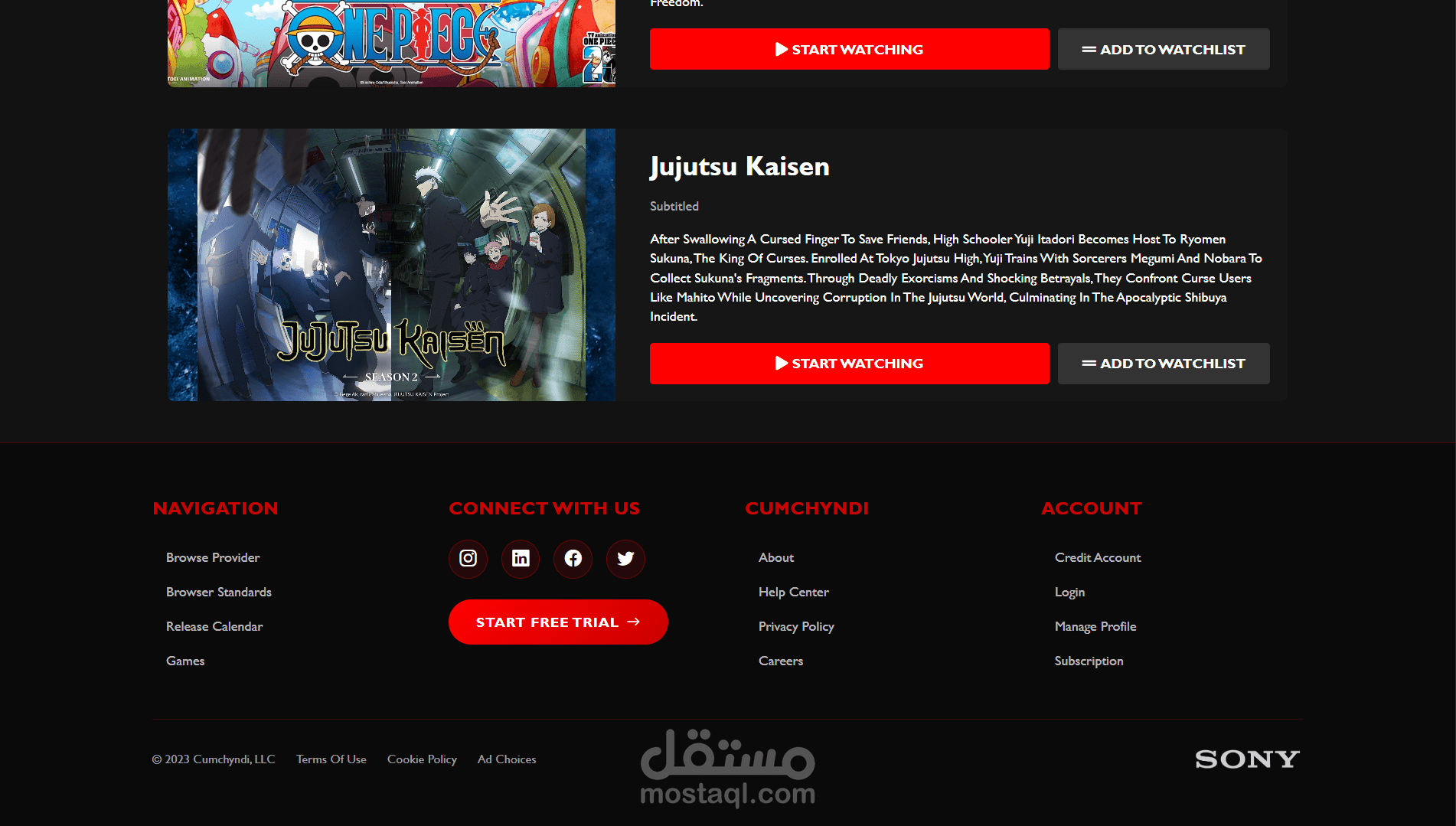Start watching Jujutsu Kaisen
1456x826 pixels.
pyautogui.click(x=850, y=363)
